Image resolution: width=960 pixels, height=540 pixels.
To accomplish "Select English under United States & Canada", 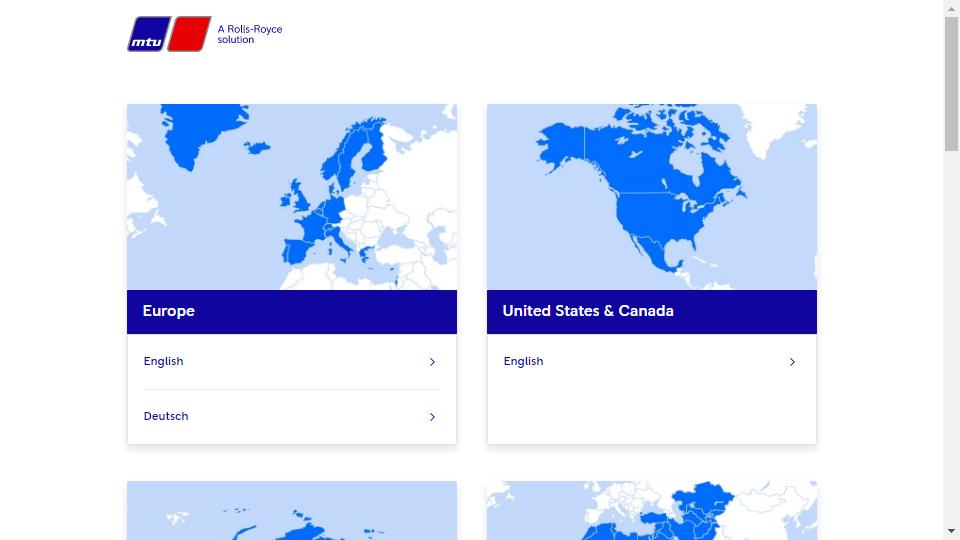I will [x=651, y=361].
